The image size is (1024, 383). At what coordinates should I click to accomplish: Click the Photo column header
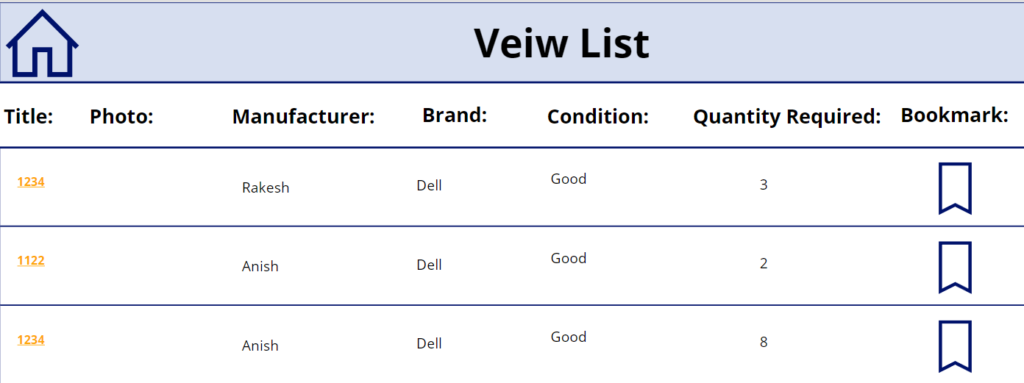point(121,117)
